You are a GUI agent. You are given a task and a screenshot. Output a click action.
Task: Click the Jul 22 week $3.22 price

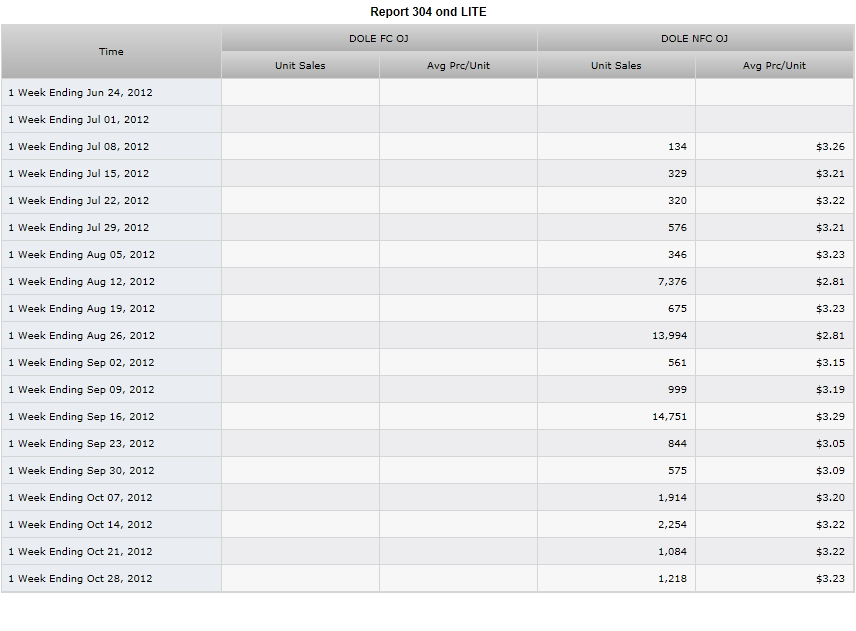pyautogui.click(x=830, y=200)
